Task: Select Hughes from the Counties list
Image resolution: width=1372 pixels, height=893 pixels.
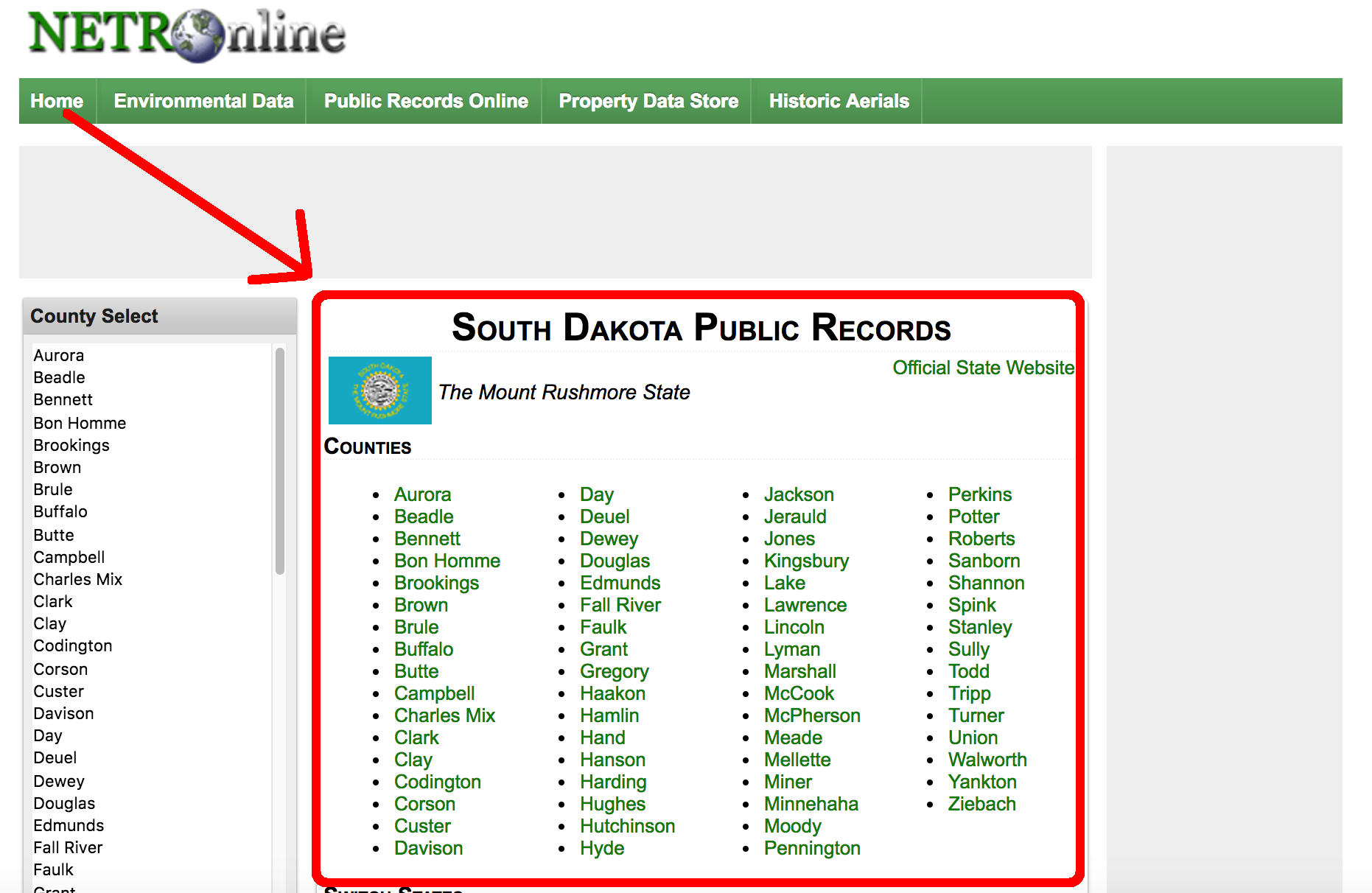Action: (612, 804)
